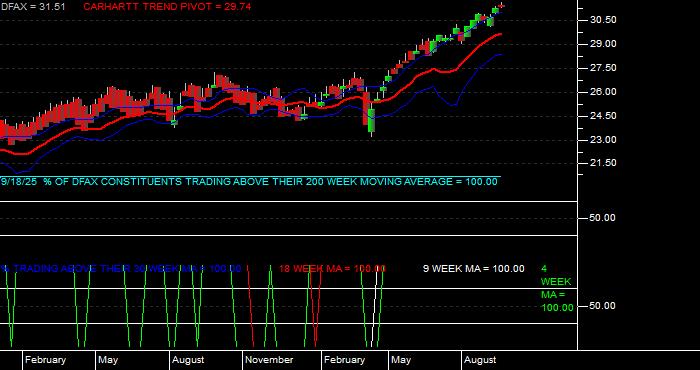Select the 27.50 price axis value
This screenshot has height=370, width=700.
[603, 68]
